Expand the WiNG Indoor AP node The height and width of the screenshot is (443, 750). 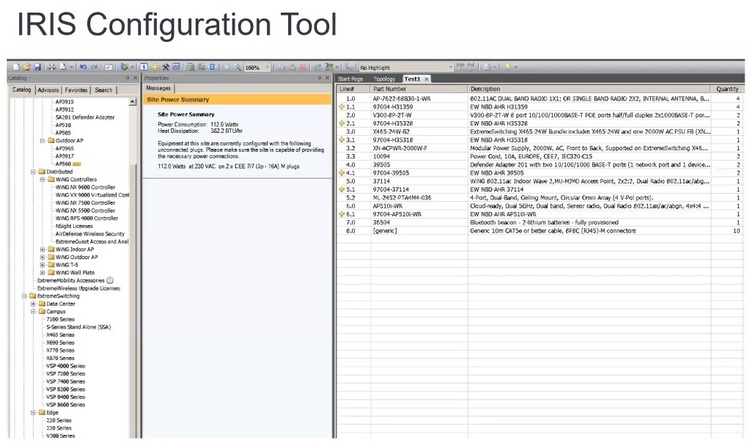43,249
